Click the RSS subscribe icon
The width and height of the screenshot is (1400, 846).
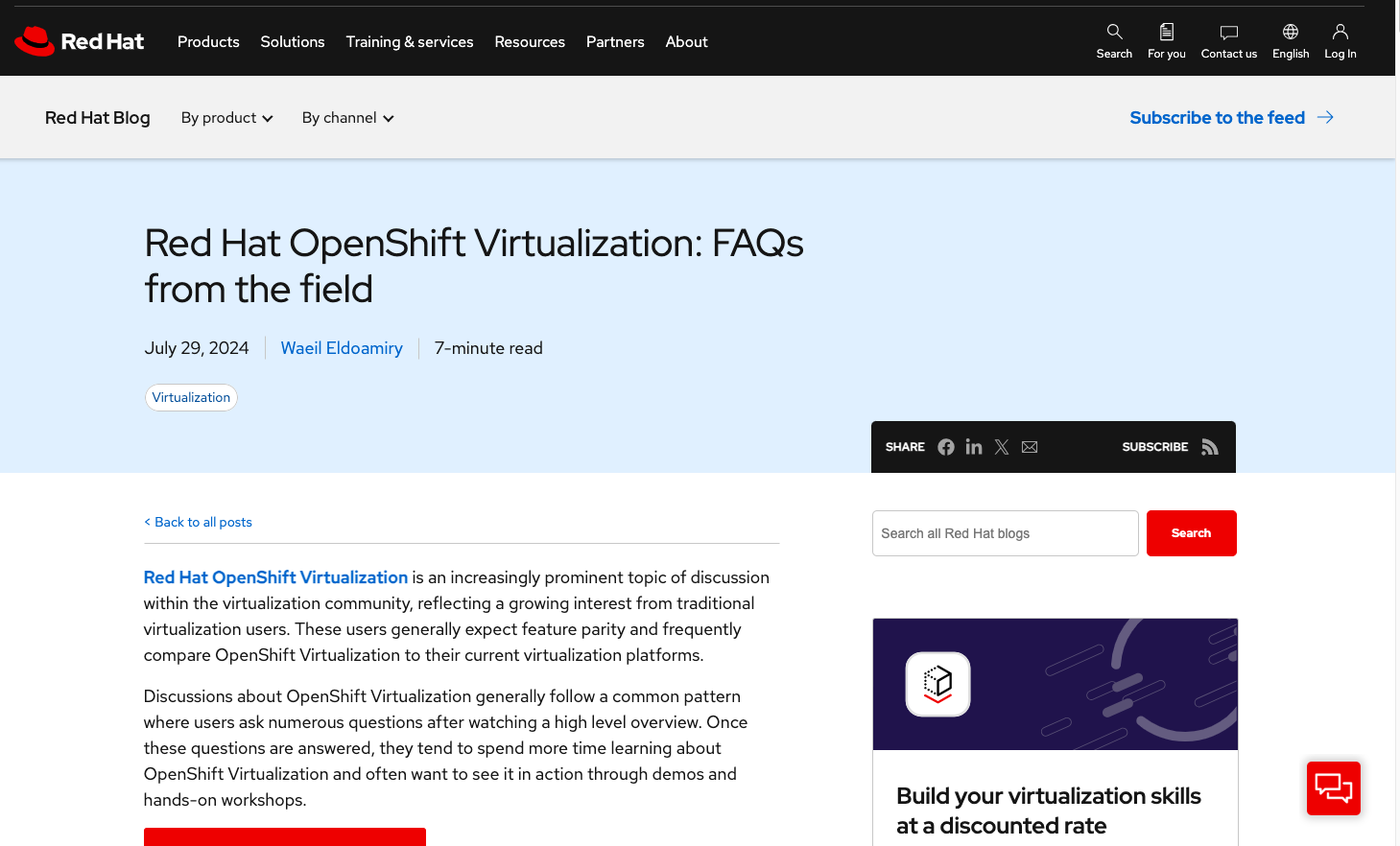click(x=1210, y=447)
